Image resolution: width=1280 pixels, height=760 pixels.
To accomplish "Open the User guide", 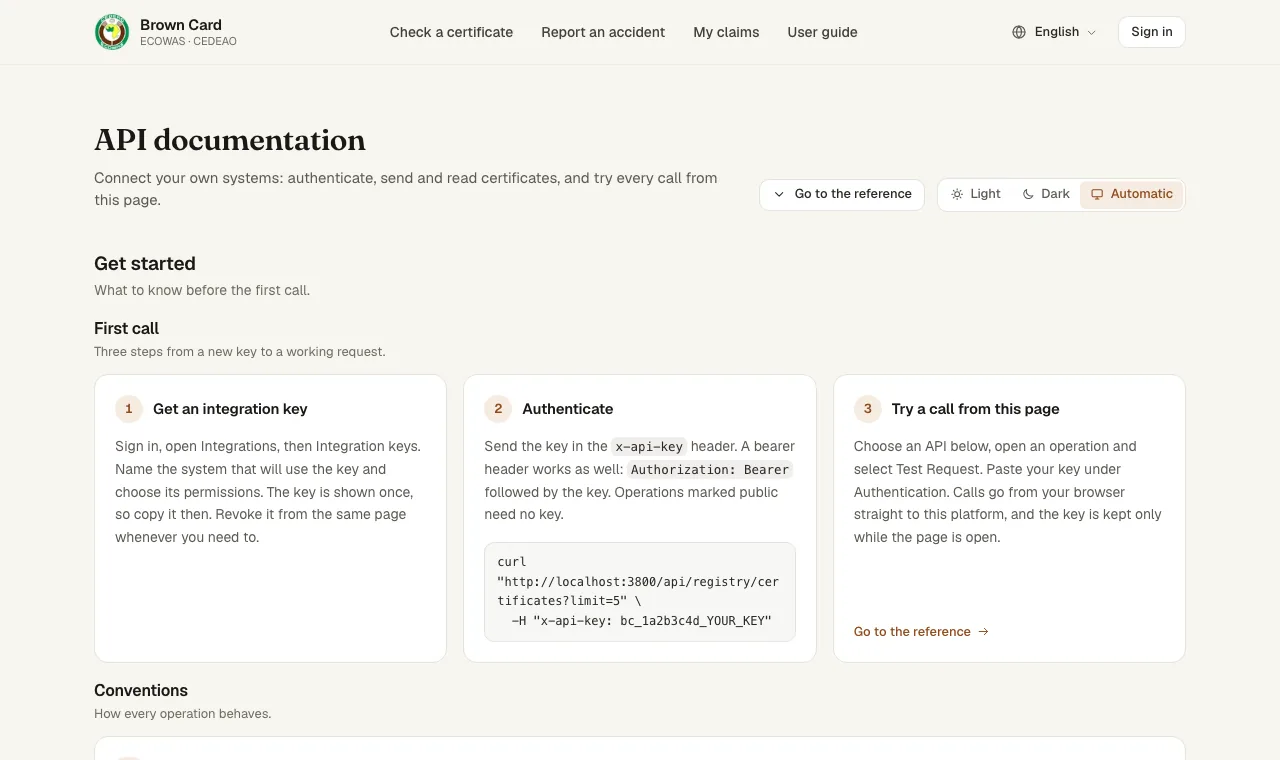I will 822,32.
